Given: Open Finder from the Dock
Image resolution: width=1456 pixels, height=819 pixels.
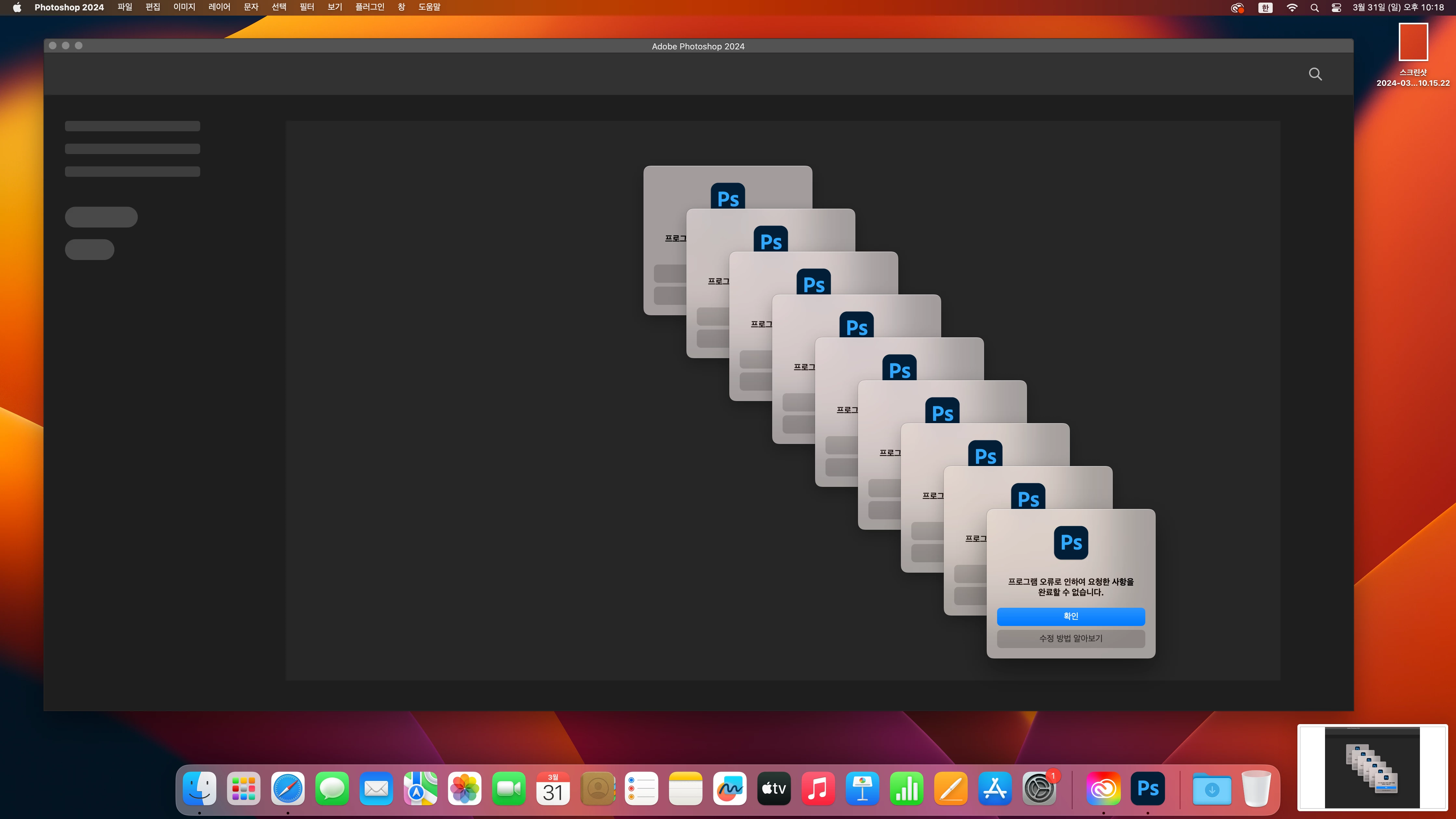Looking at the screenshot, I should click(x=200, y=788).
